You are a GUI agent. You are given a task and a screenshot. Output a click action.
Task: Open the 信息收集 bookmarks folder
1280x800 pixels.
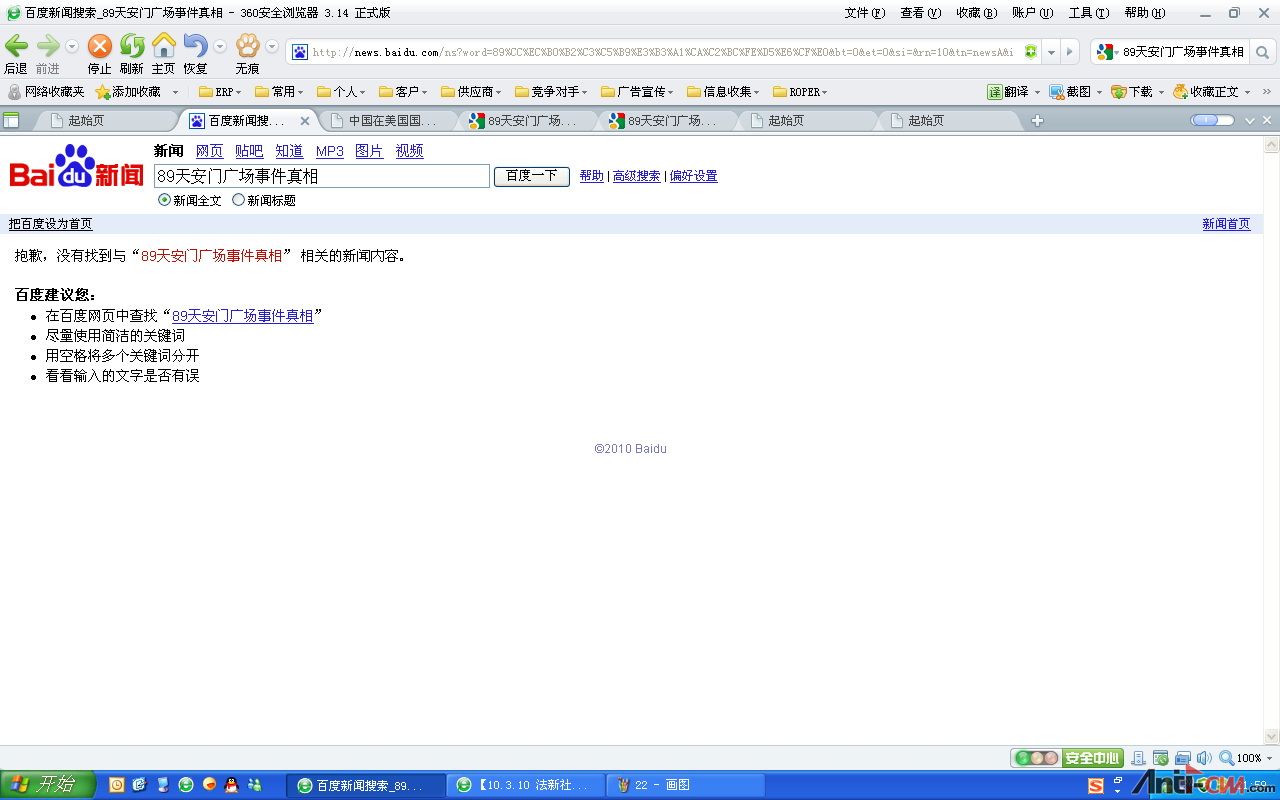coord(723,92)
